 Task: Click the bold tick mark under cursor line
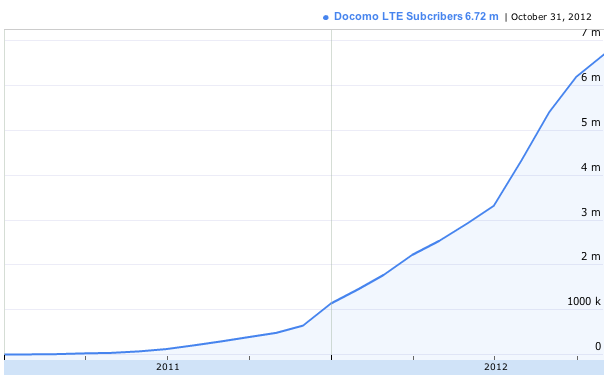pyautogui.click(x=331, y=357)
